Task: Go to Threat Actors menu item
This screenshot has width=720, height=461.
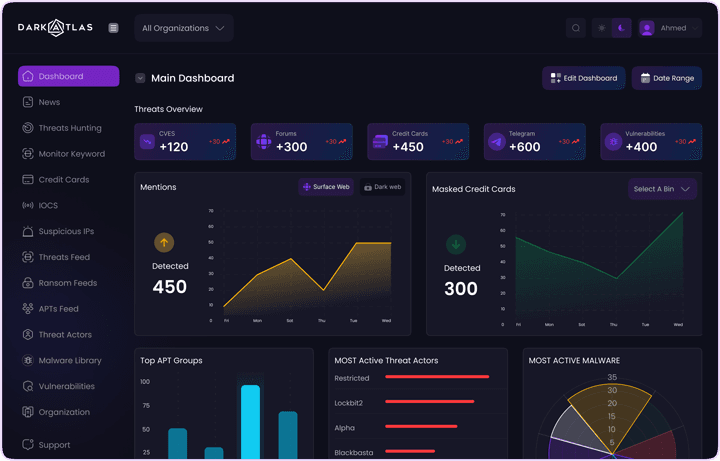Action: (x=64, y=335)
